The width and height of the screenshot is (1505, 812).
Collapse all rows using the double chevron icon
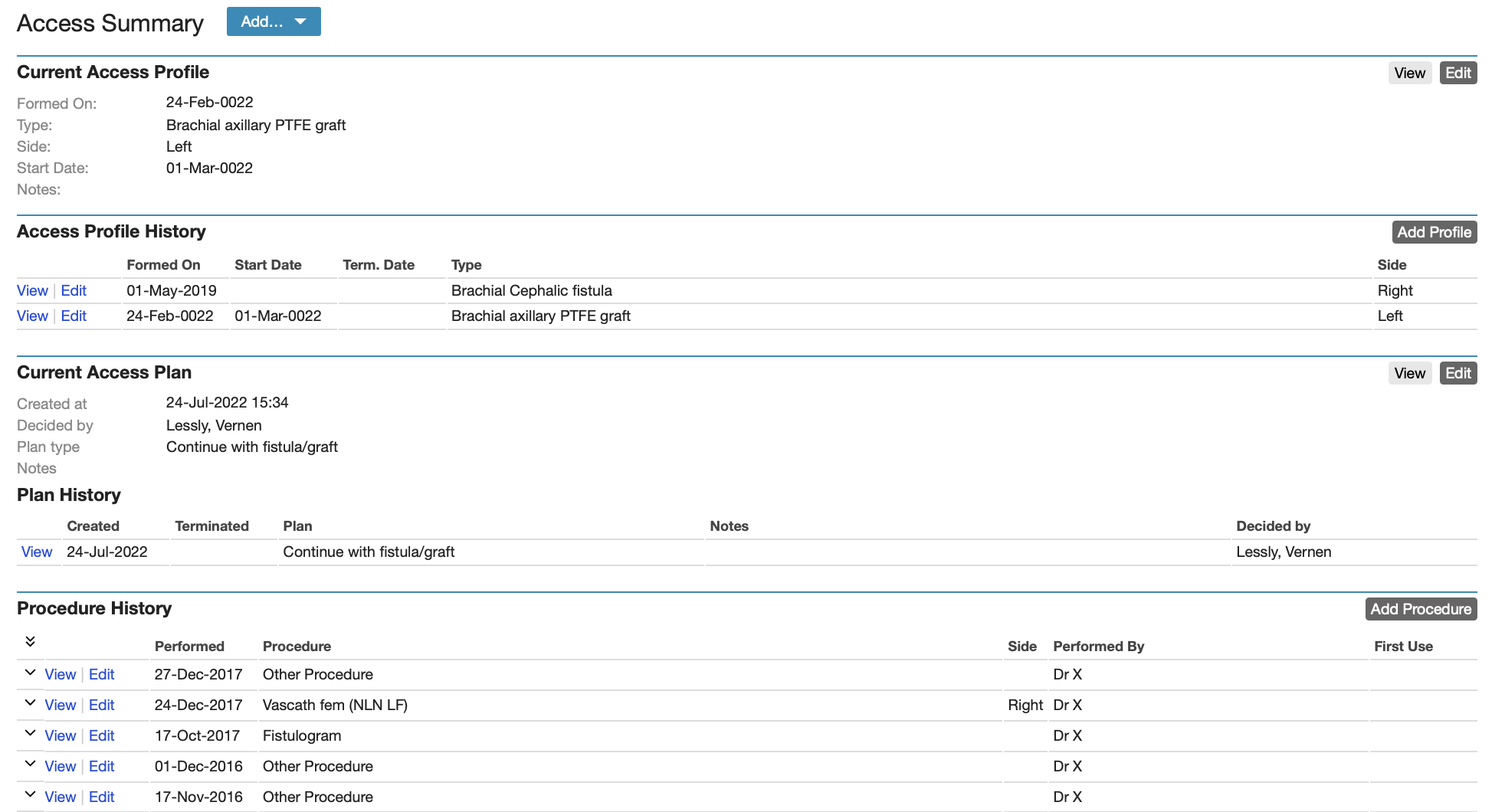pyautogui.click(x=30, y=641)
